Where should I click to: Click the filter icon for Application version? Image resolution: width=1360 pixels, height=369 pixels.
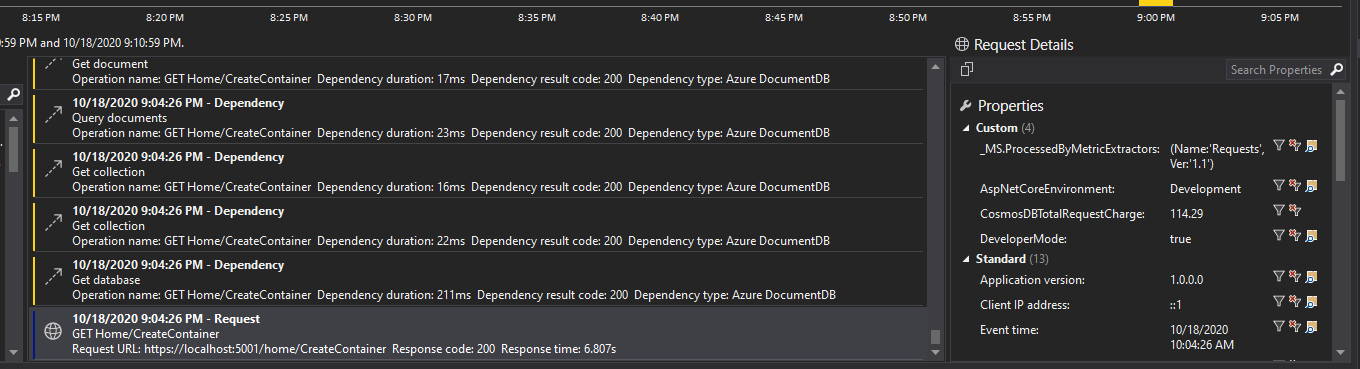1279,276
